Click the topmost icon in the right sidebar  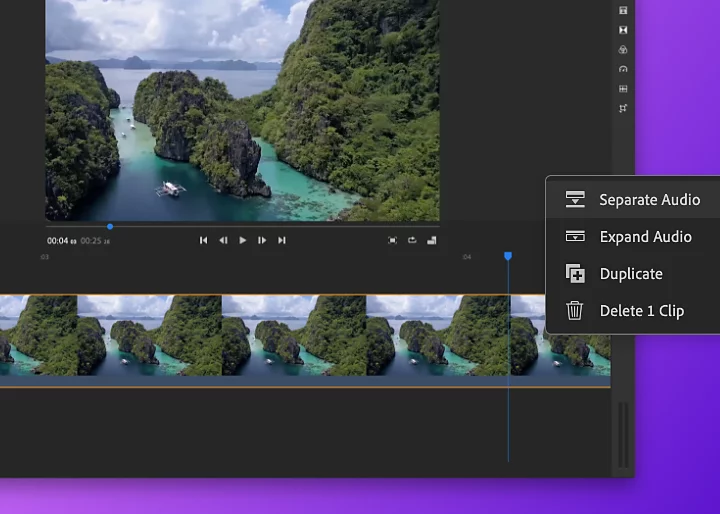tap(623, 10)
